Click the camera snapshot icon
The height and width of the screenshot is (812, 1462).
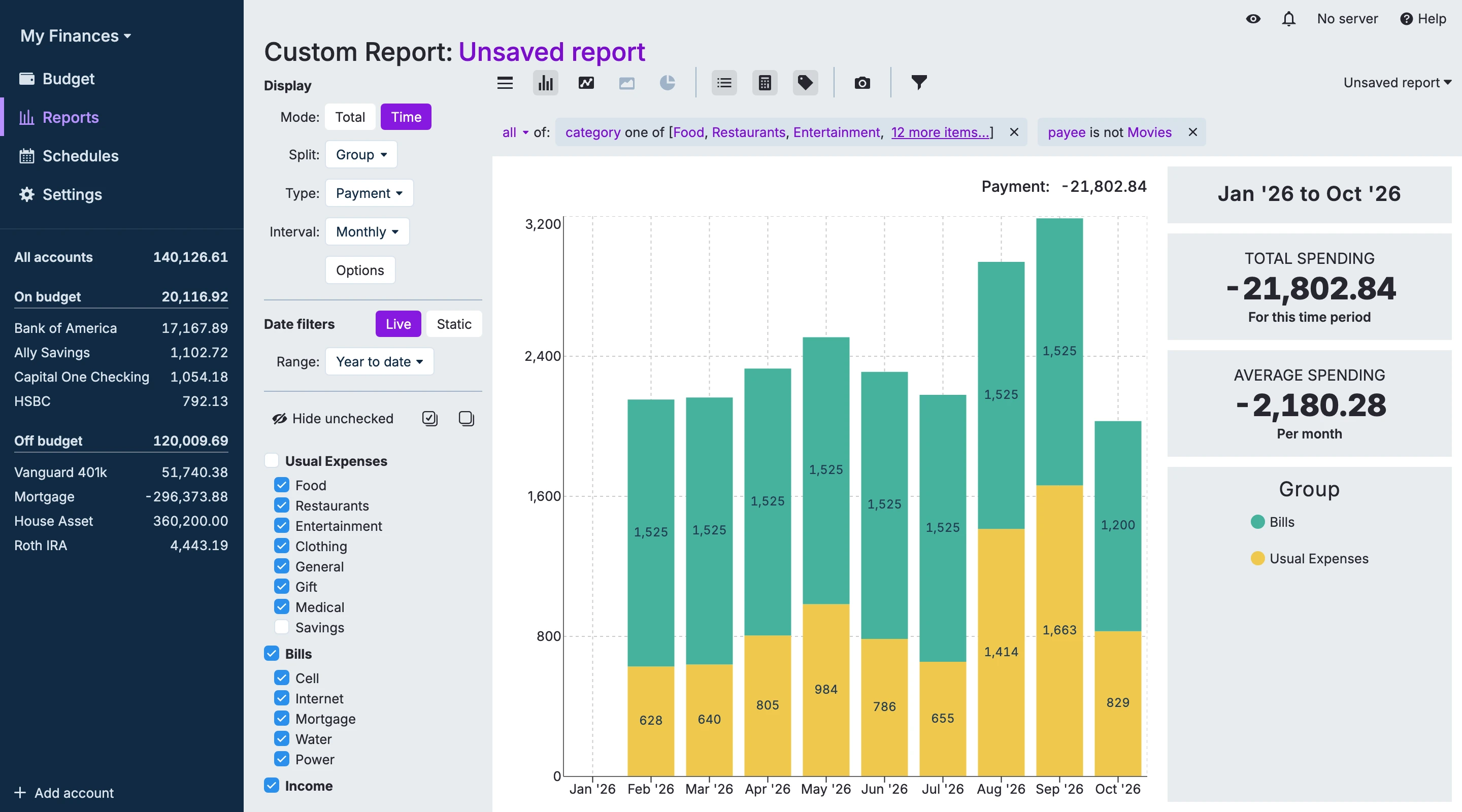point(862,83)
